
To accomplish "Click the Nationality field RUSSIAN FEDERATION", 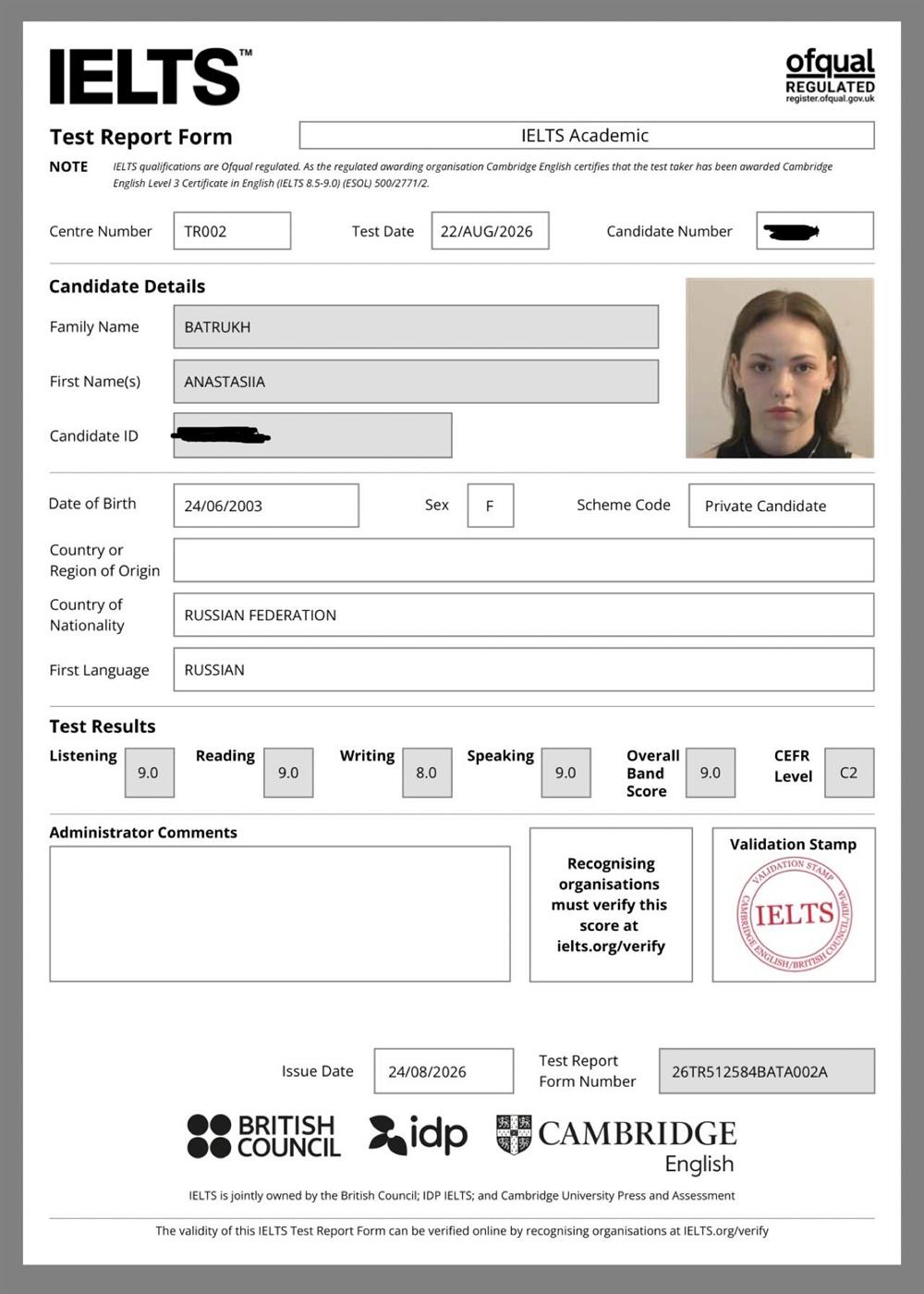I will click(x=524, y=615).
